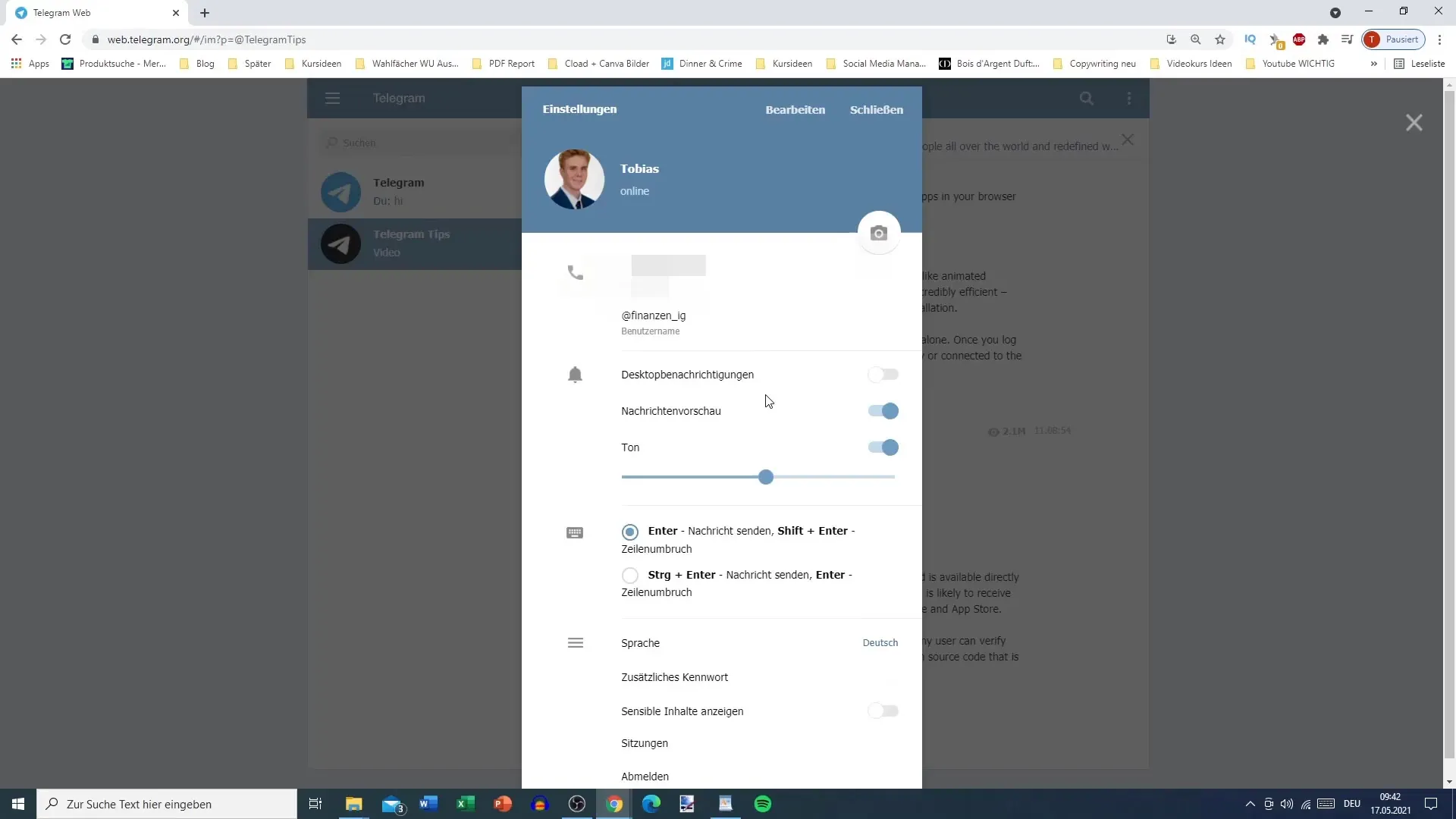This screenshot has width=1456, height=819.
Task: Select the Telegram Web browser tab
Action: (x=99, y=13)
